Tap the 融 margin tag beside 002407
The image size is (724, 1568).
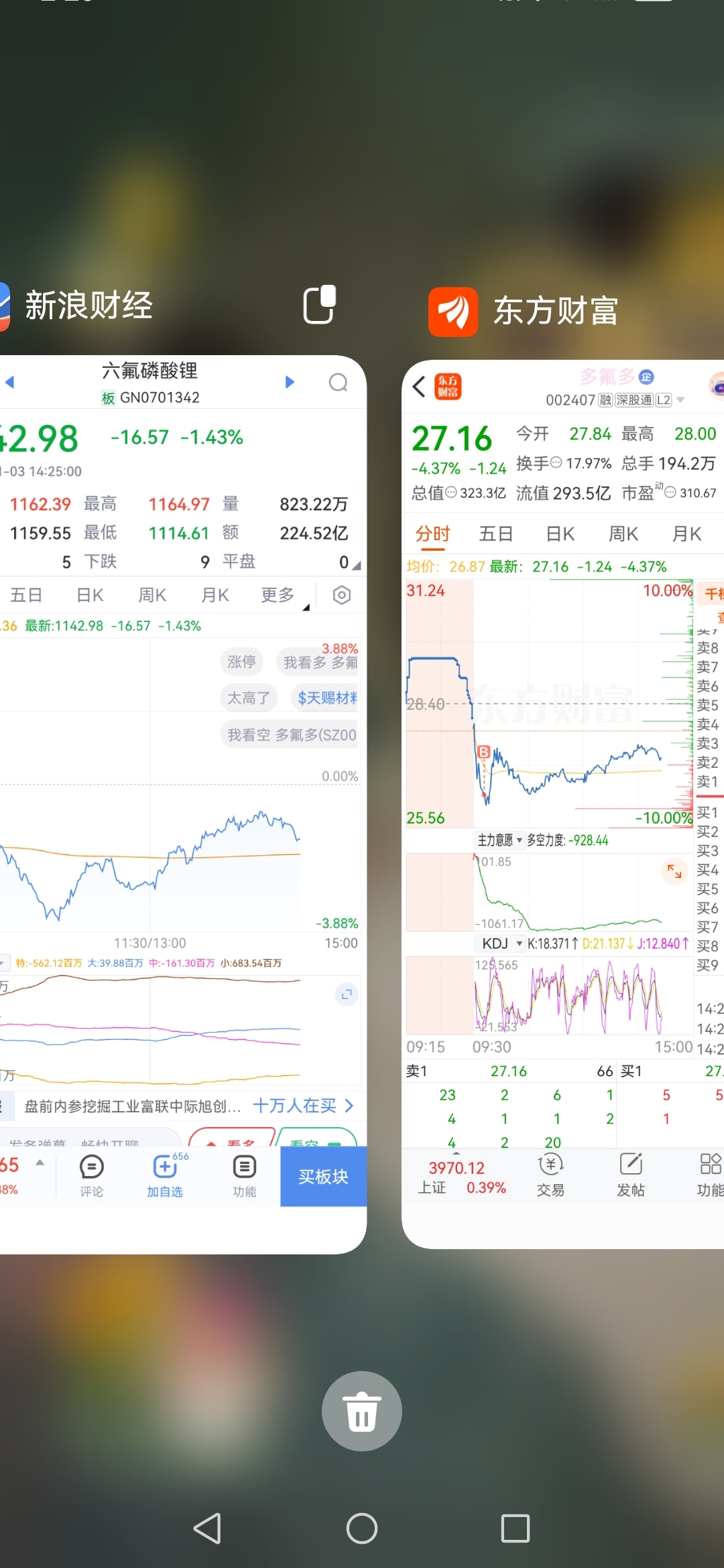(x=605, y=400)
